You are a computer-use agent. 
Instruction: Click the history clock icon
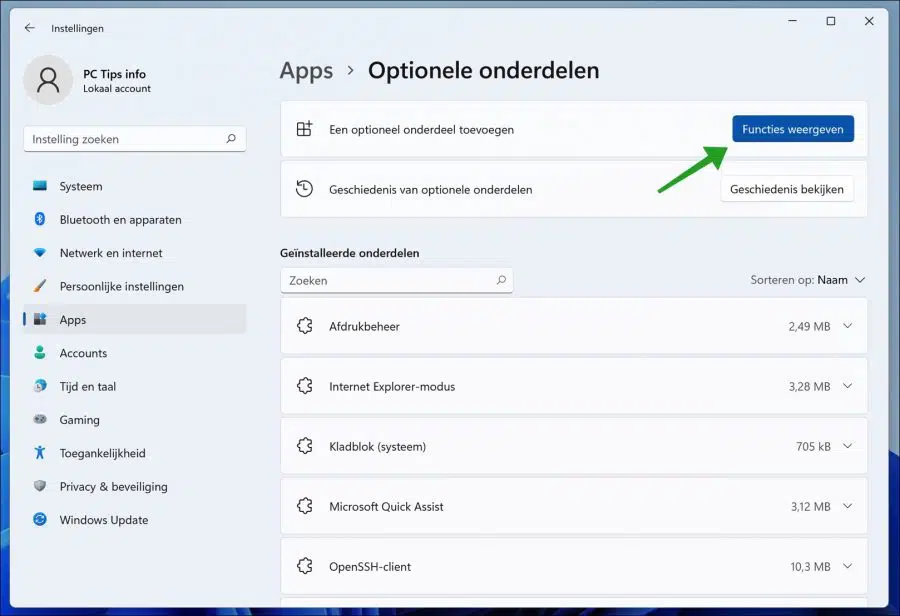tap(304, 188)
